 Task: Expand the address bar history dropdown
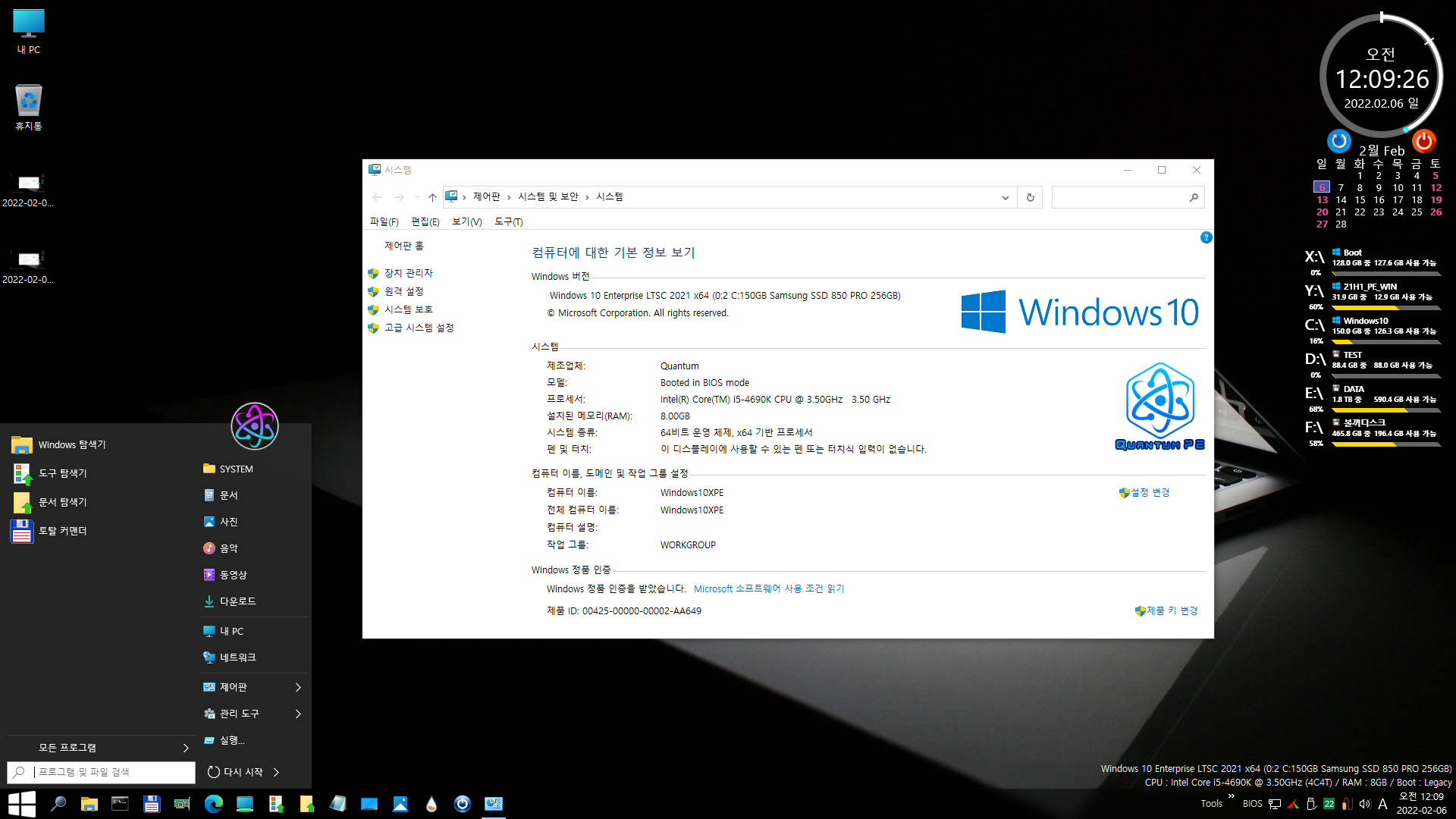(x=1006, y=197)
